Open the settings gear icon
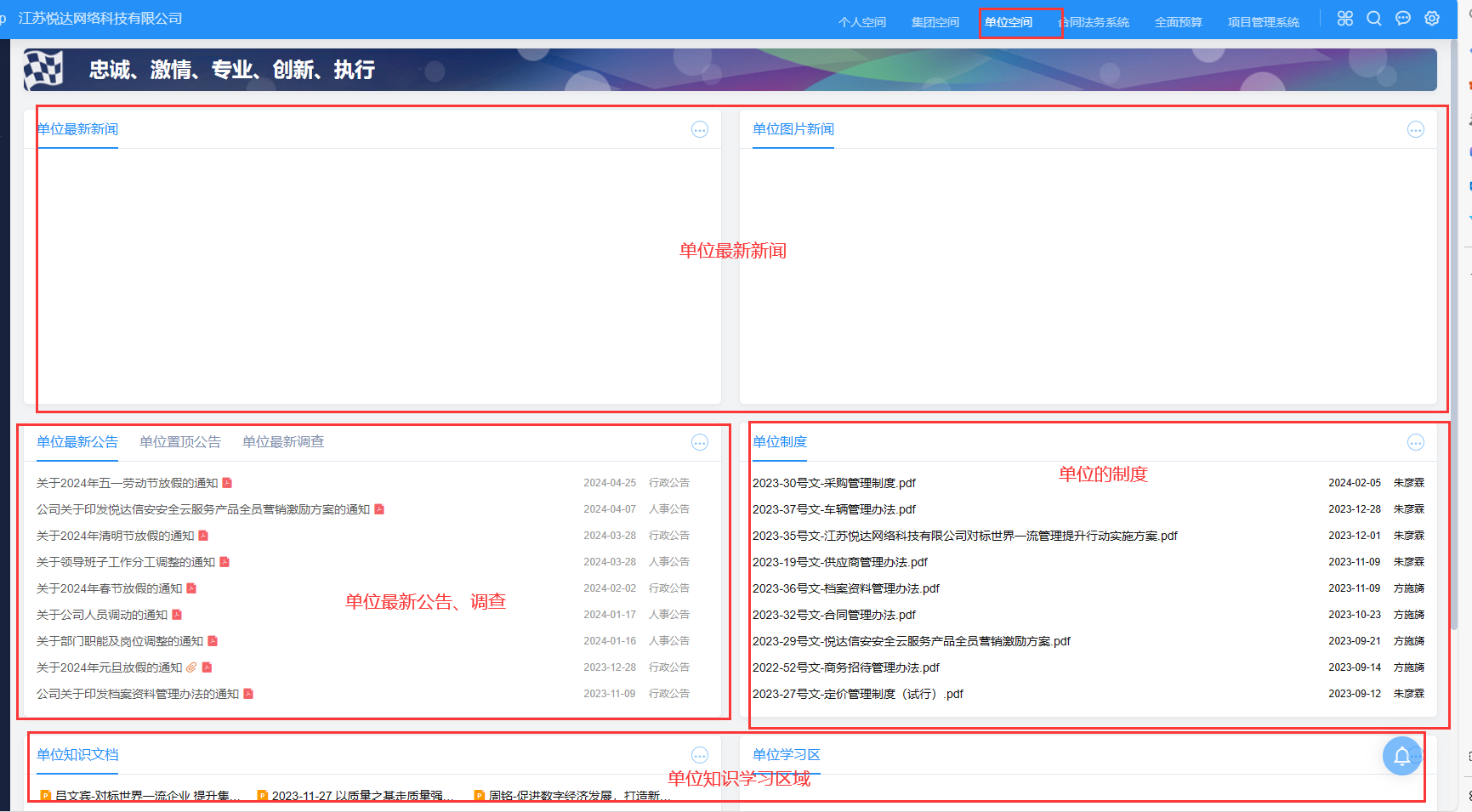 click(1432, 19)
